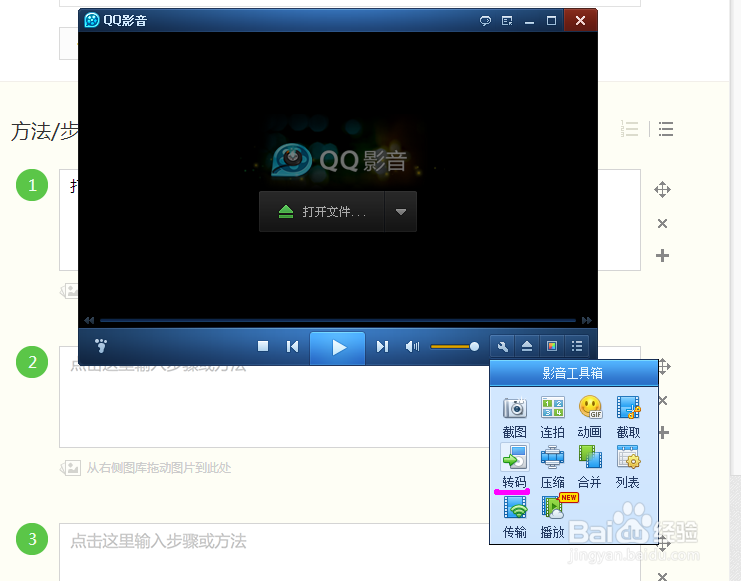The height and width of the screenshot is (581, 741).
Task: Mute the volume speaker icon
Action: [412, 347]
